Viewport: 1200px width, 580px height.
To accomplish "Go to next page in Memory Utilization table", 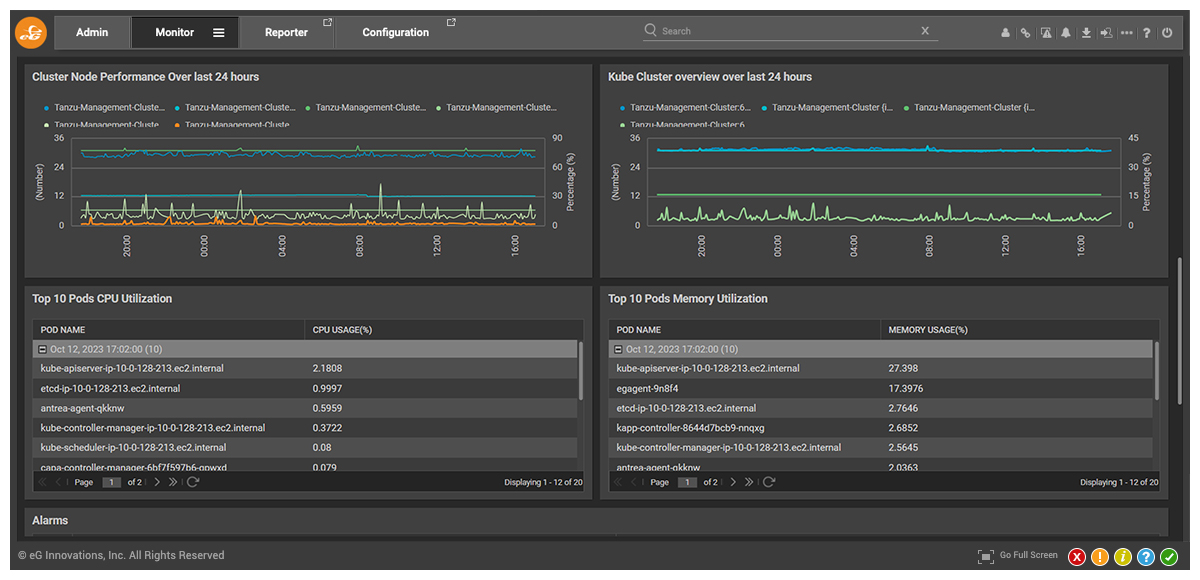I will pos(733,482).
